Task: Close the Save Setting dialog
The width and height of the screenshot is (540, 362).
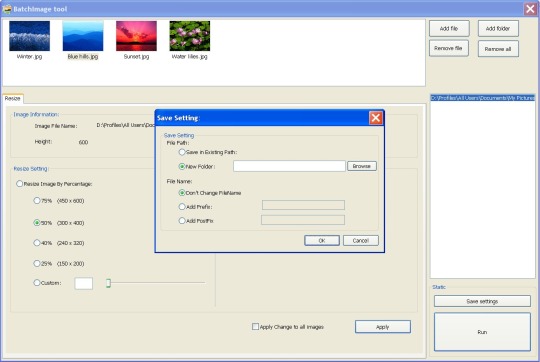Action: tap(376, 118)
